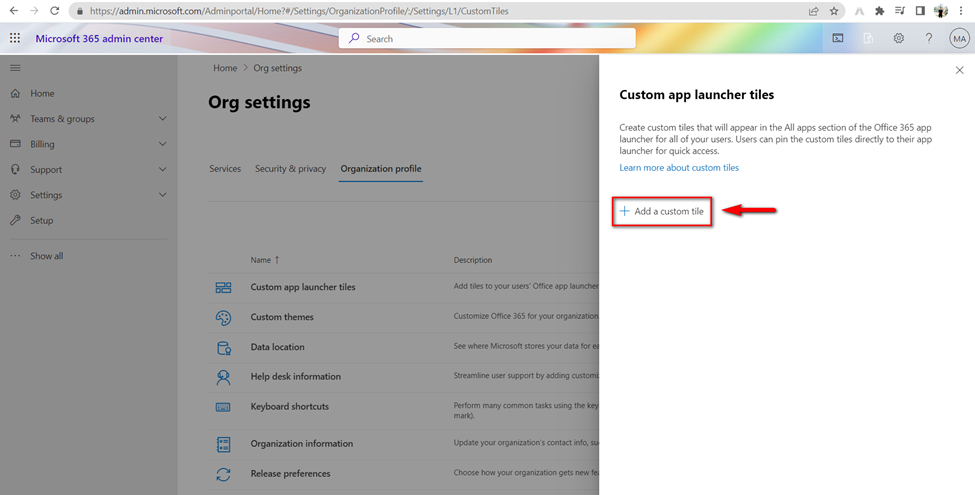Click the Custom themes palette icon
The image size is (975, 495).
[x=223, y=317]
